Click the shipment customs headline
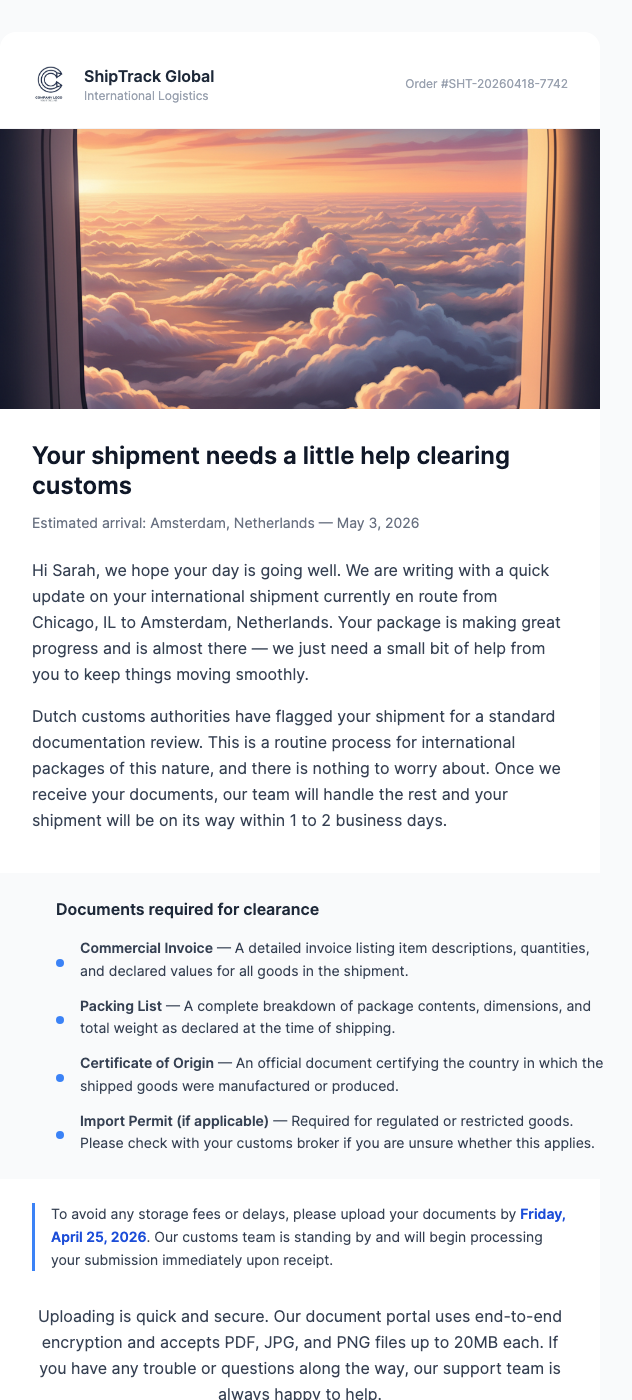The height and width of the screenshot is (1400, 632). tap(271, 471)
